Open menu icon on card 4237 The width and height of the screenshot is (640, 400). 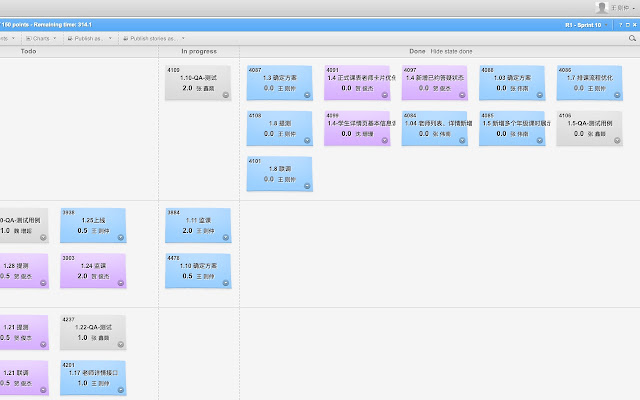tap(121, 345)
